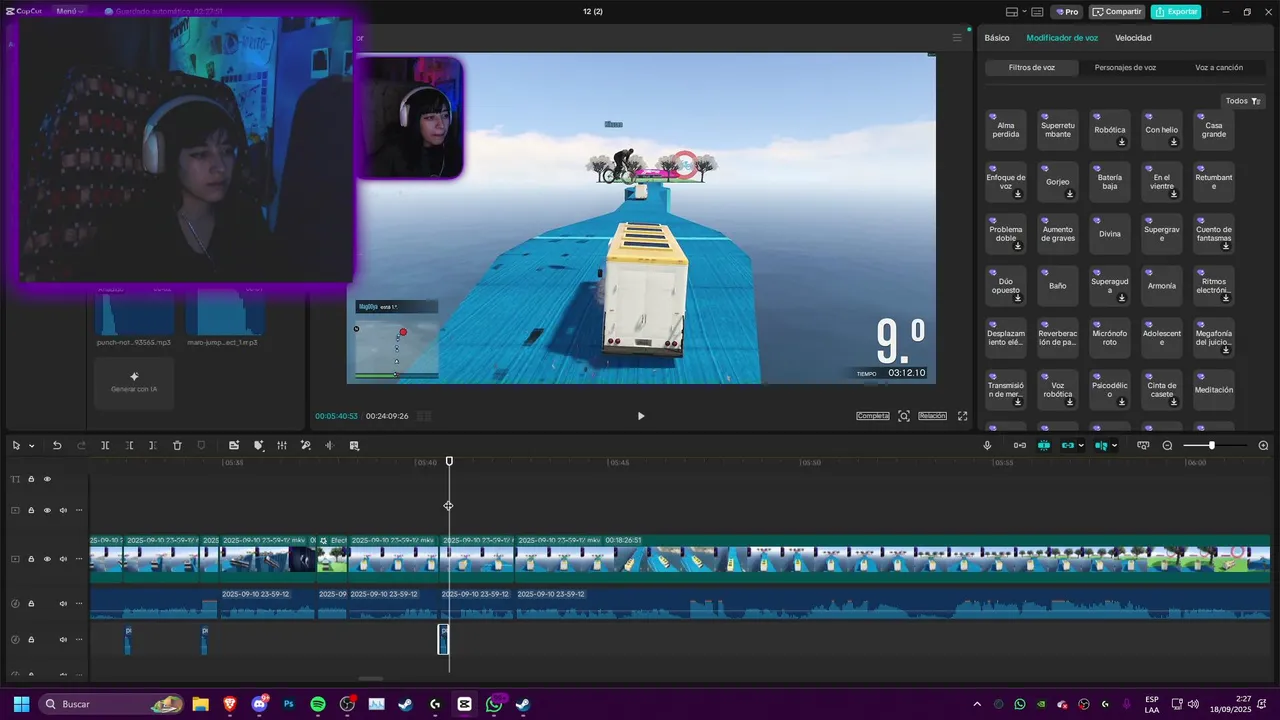This screenshot has height=720, width=1280.
Task: Expand the selection tool dropdown arrow
Action: point(32,446)
